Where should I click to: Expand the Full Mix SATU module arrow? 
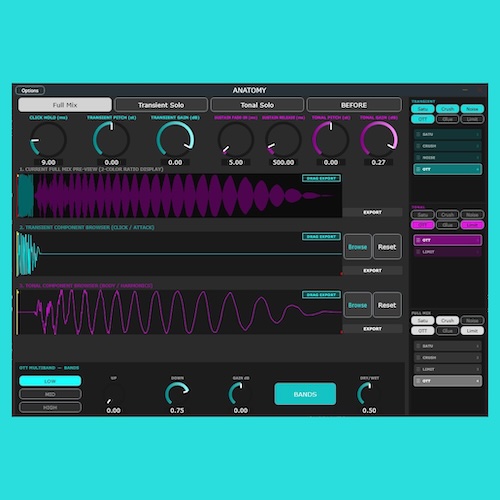pos(477,346)
